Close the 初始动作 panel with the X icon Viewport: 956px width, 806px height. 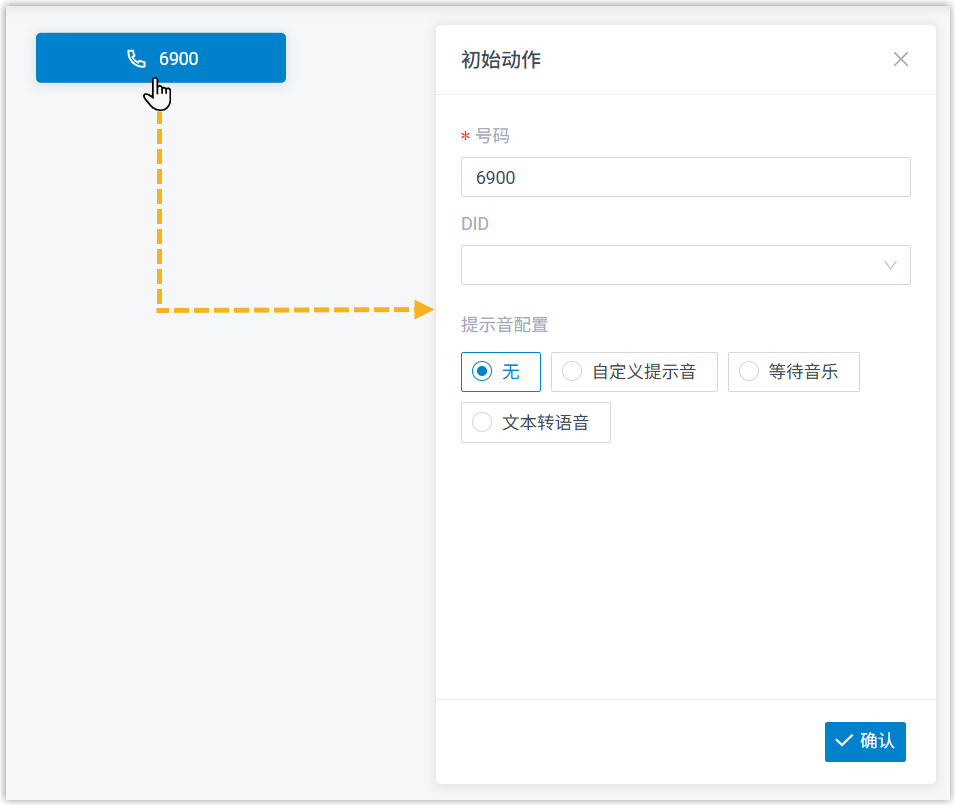tap(900, 59)
